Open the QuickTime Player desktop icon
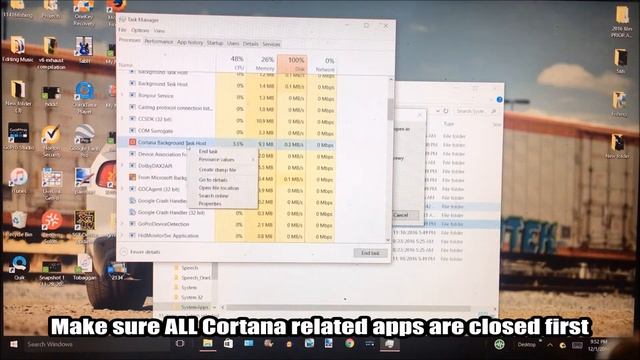 coord(84,98)
